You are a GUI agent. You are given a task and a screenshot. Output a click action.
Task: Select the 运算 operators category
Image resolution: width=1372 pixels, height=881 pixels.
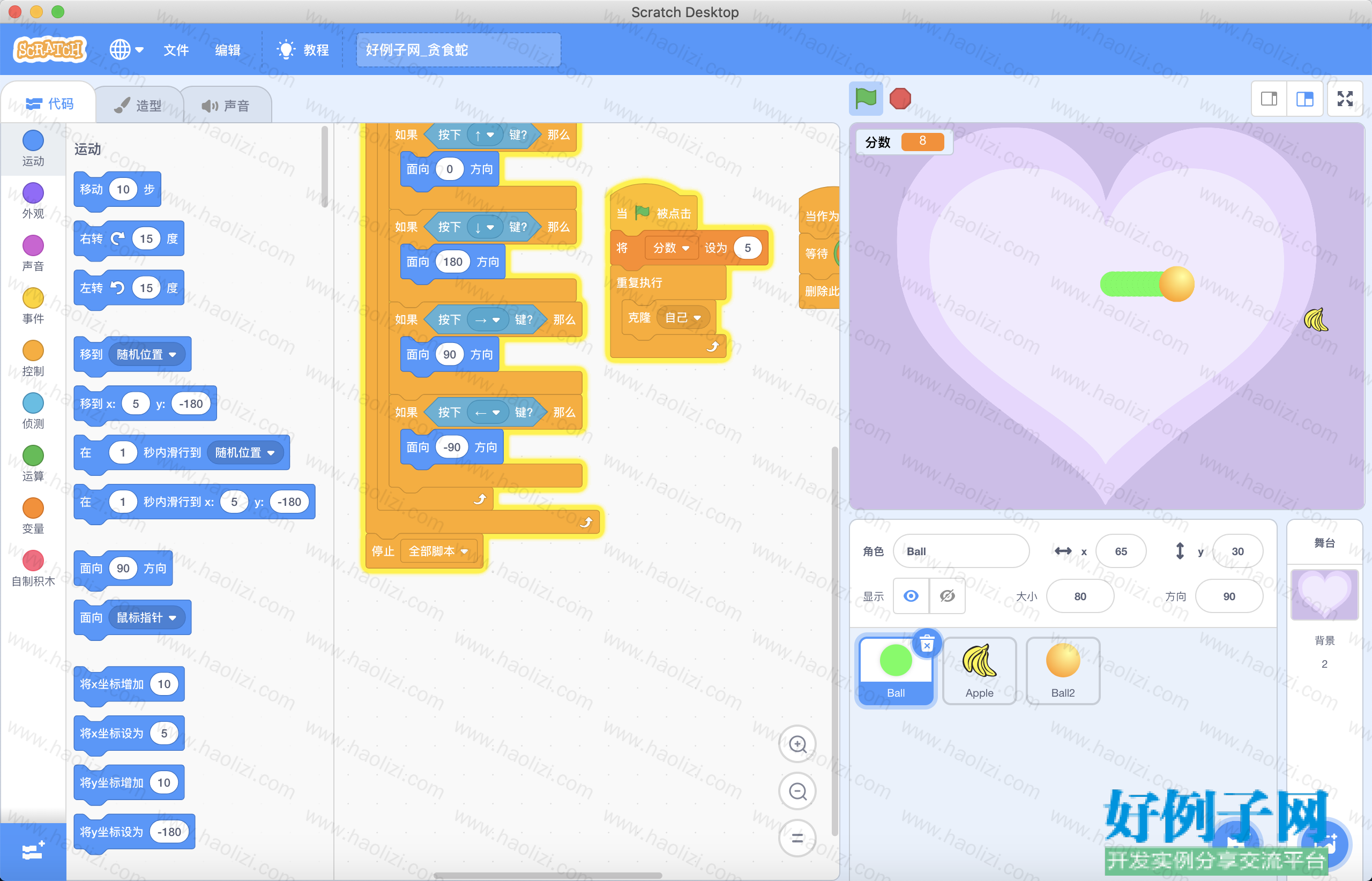33,464
